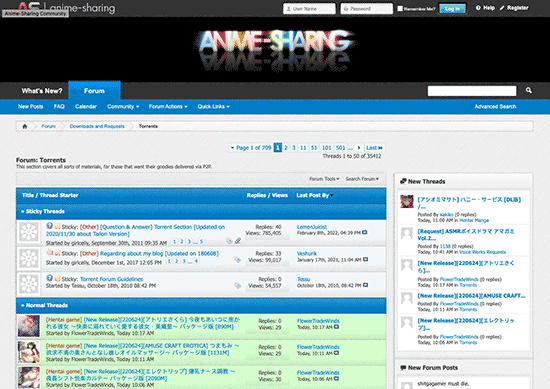The image size is (550, 389).
Task: Click the forum search text box
Action: click(472, 91)
